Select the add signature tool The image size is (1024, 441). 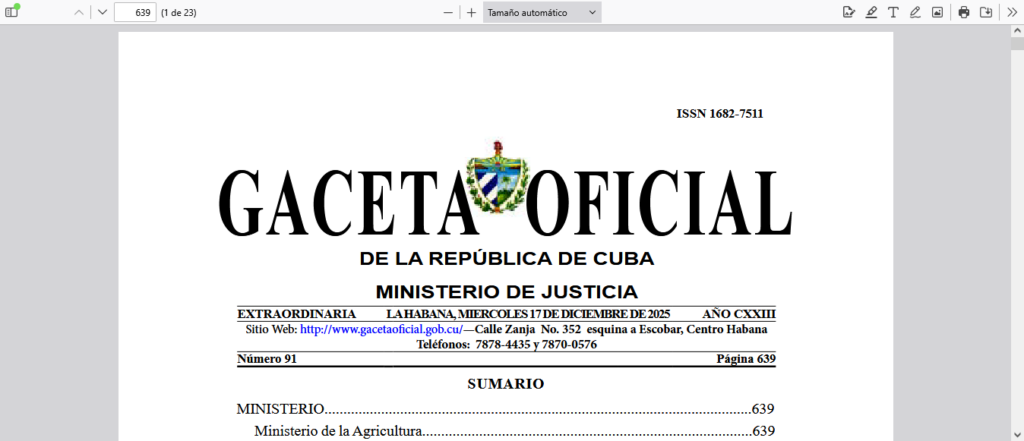point(849,12)
